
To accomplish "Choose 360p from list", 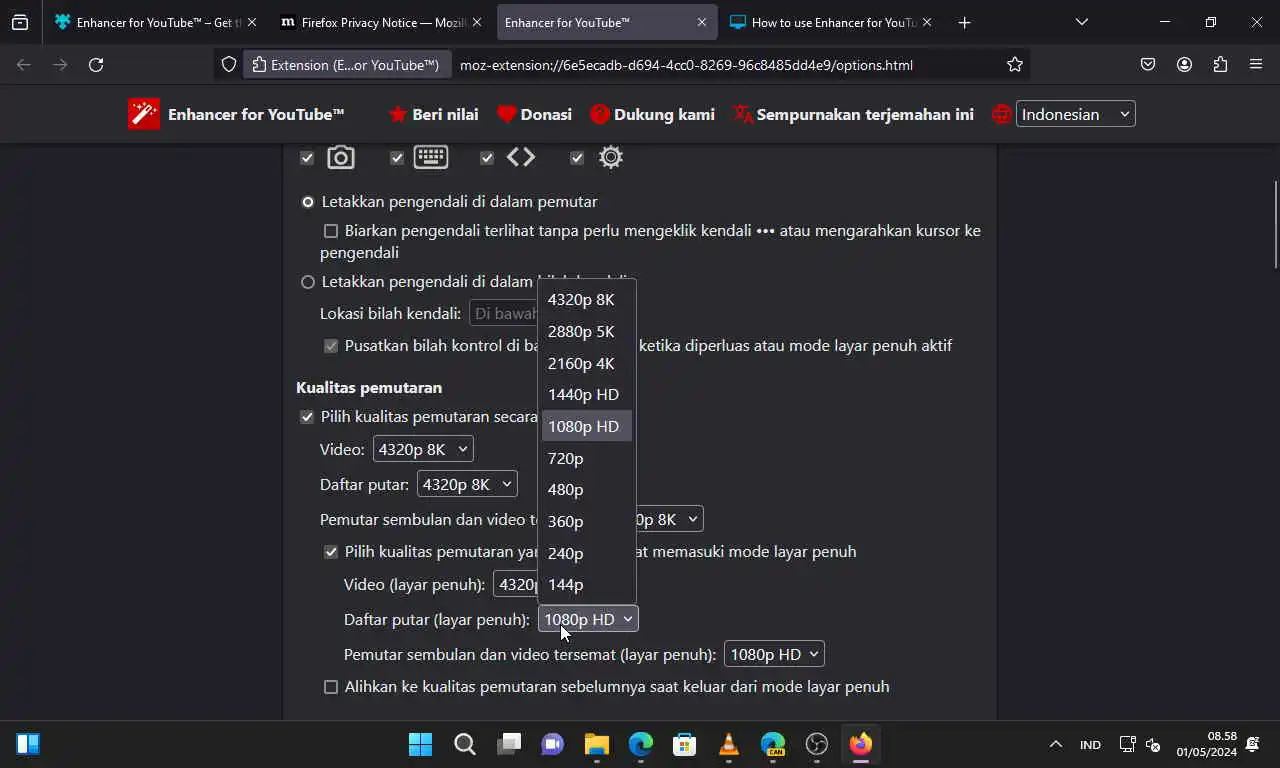I will [587, 521].
